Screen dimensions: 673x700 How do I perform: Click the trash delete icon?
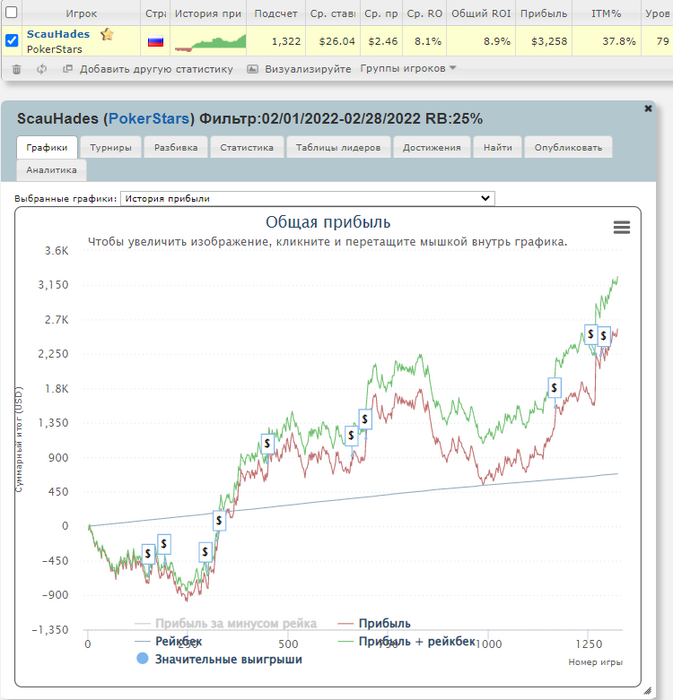point(17,69)
